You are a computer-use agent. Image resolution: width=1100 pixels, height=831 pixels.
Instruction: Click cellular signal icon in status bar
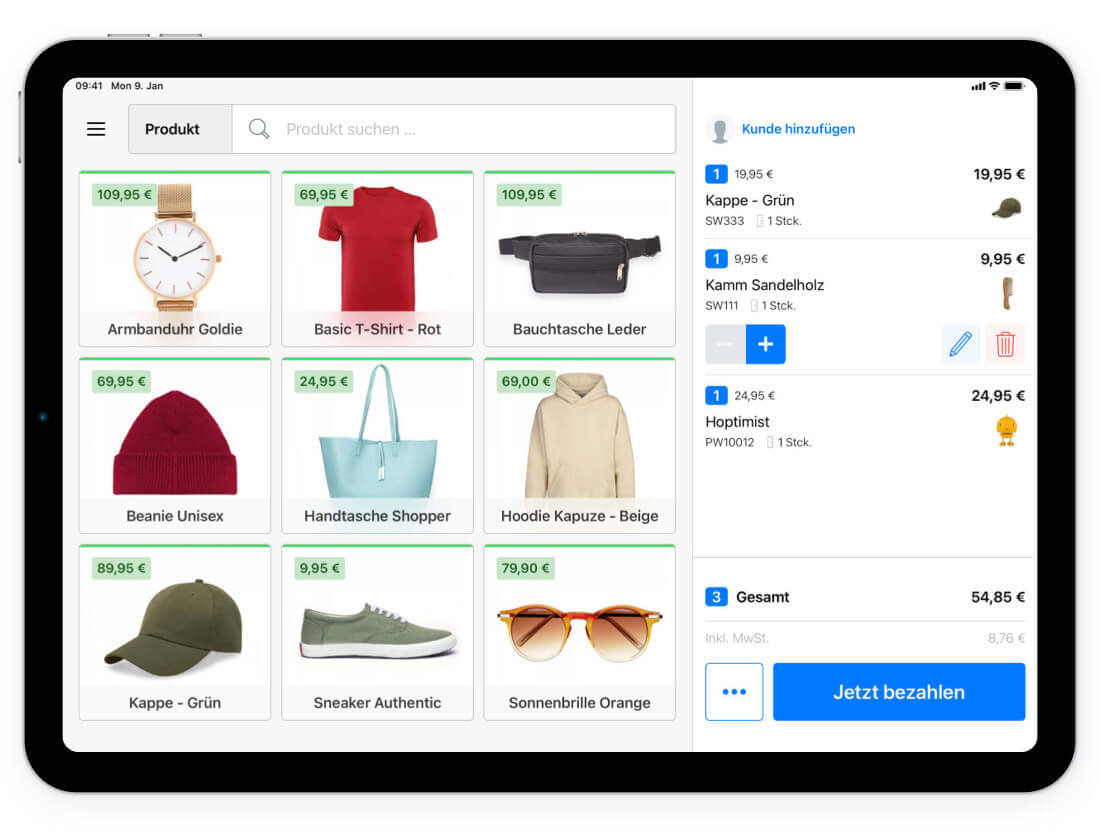pyautogui.click(x=978, y=86)
